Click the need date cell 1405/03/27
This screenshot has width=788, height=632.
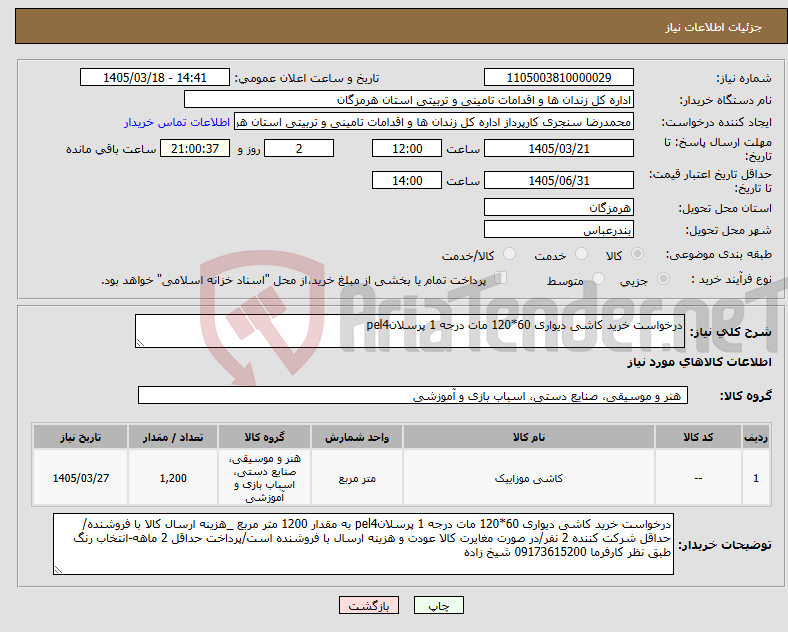tap(80, 478)
